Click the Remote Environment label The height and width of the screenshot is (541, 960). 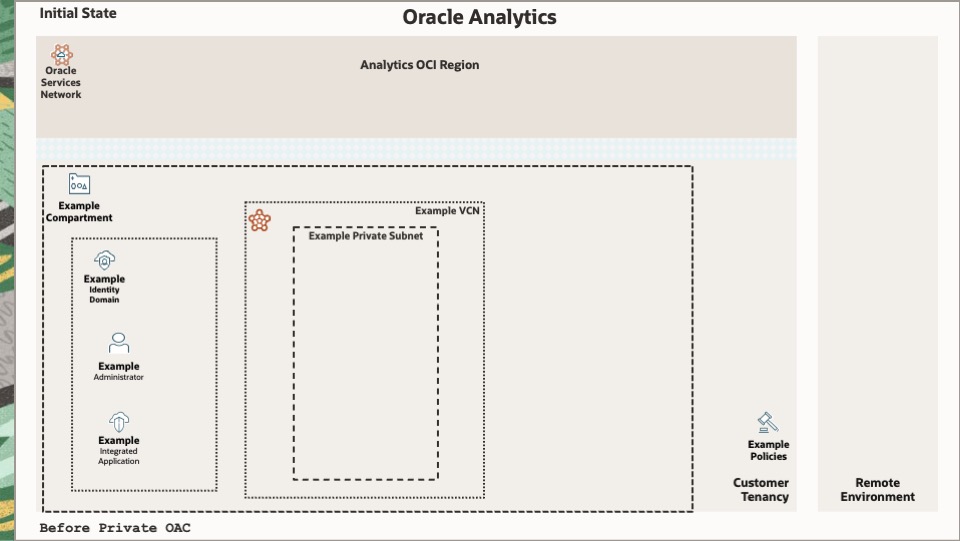[877, 490]
